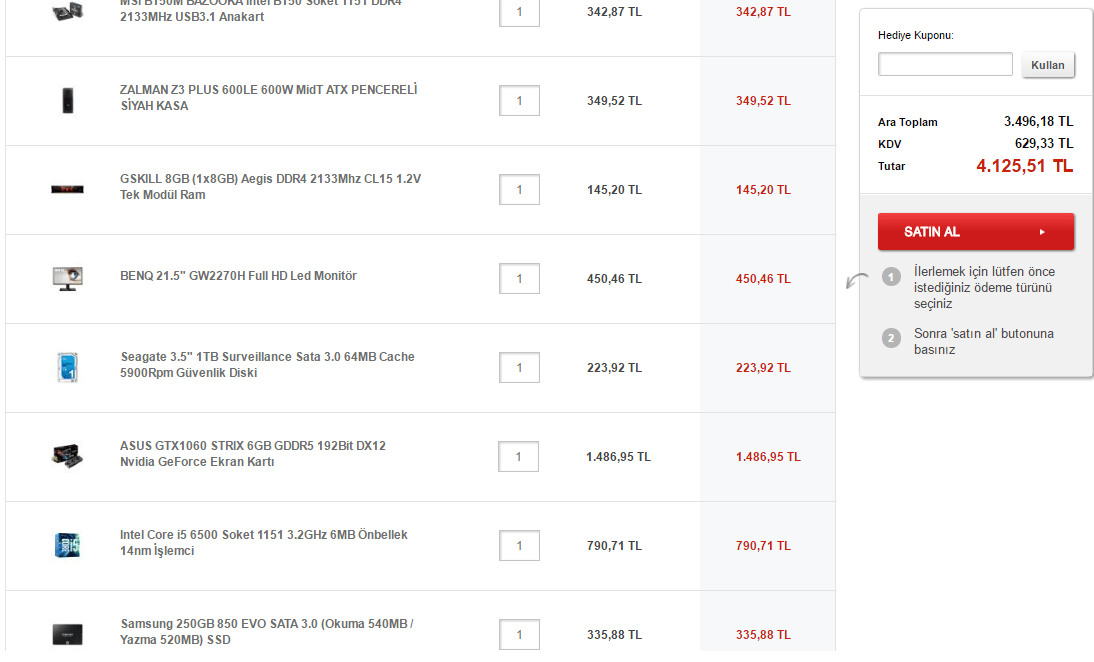Image resolution: width=1094 pixels, height=662 pixels.
Task: Select quantity box for BENQ monitor
Action: (519, 278)
